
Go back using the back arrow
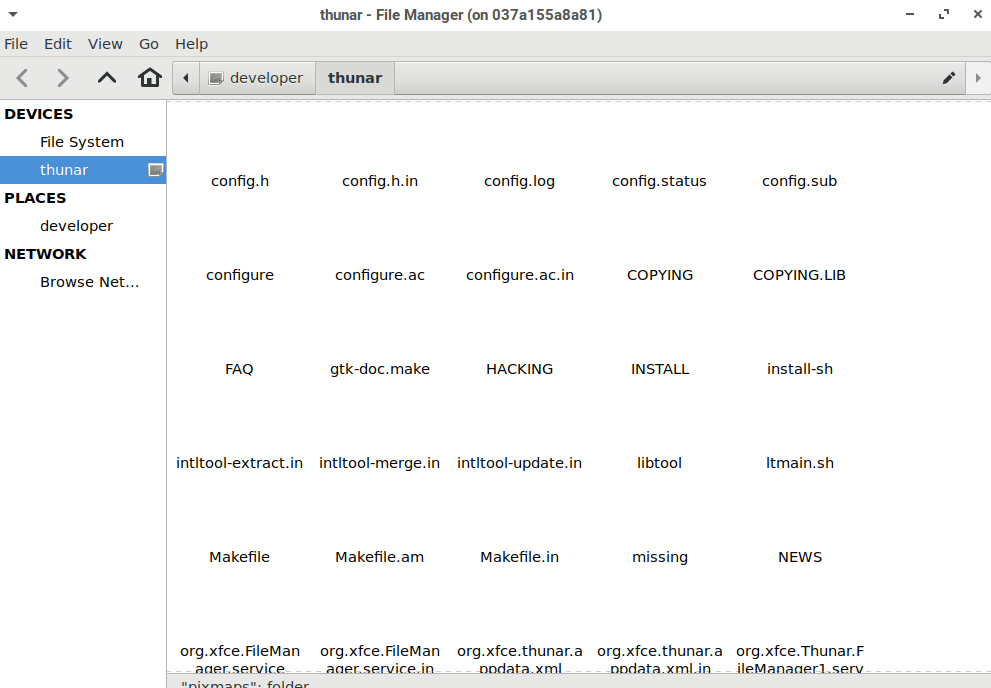click(x=23, y=78)
